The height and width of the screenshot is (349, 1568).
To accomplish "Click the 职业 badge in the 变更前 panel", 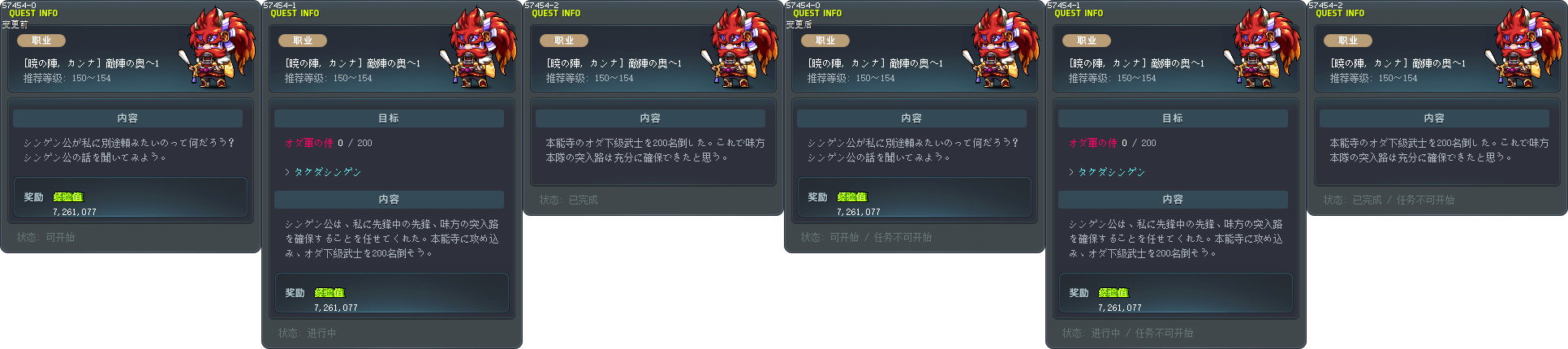I will click(x=41, y=41).
